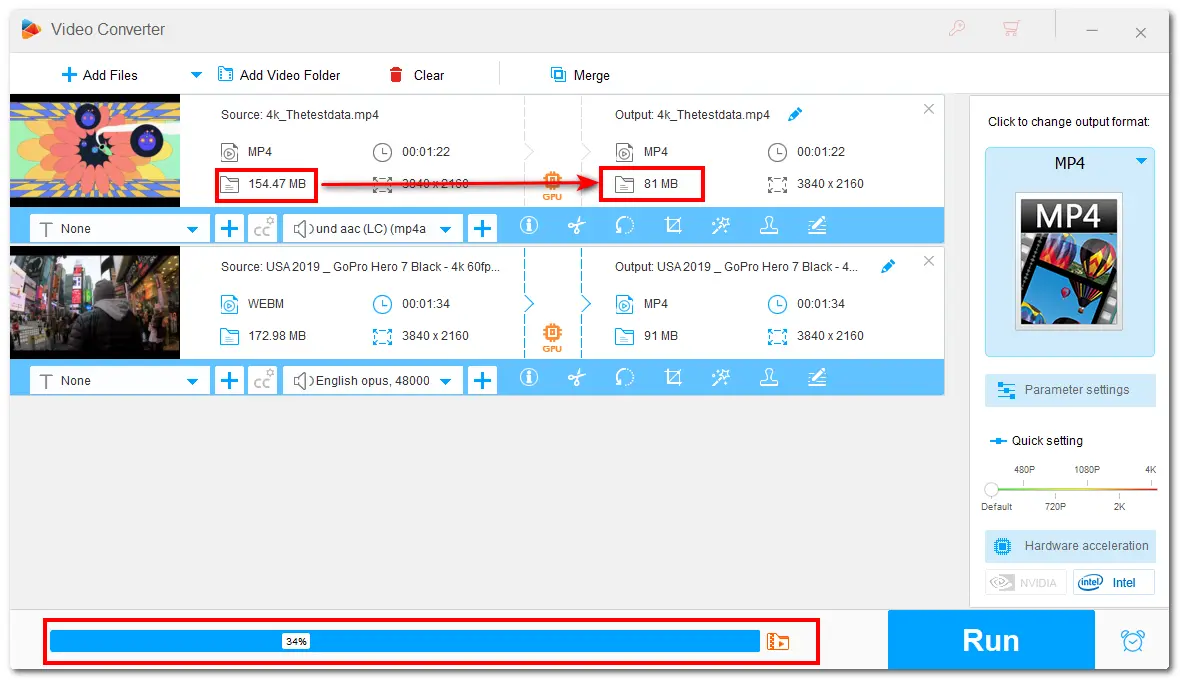
Task: Open effects wand for USA 2019 GoPro video
Action: click(x=720, y=378)
